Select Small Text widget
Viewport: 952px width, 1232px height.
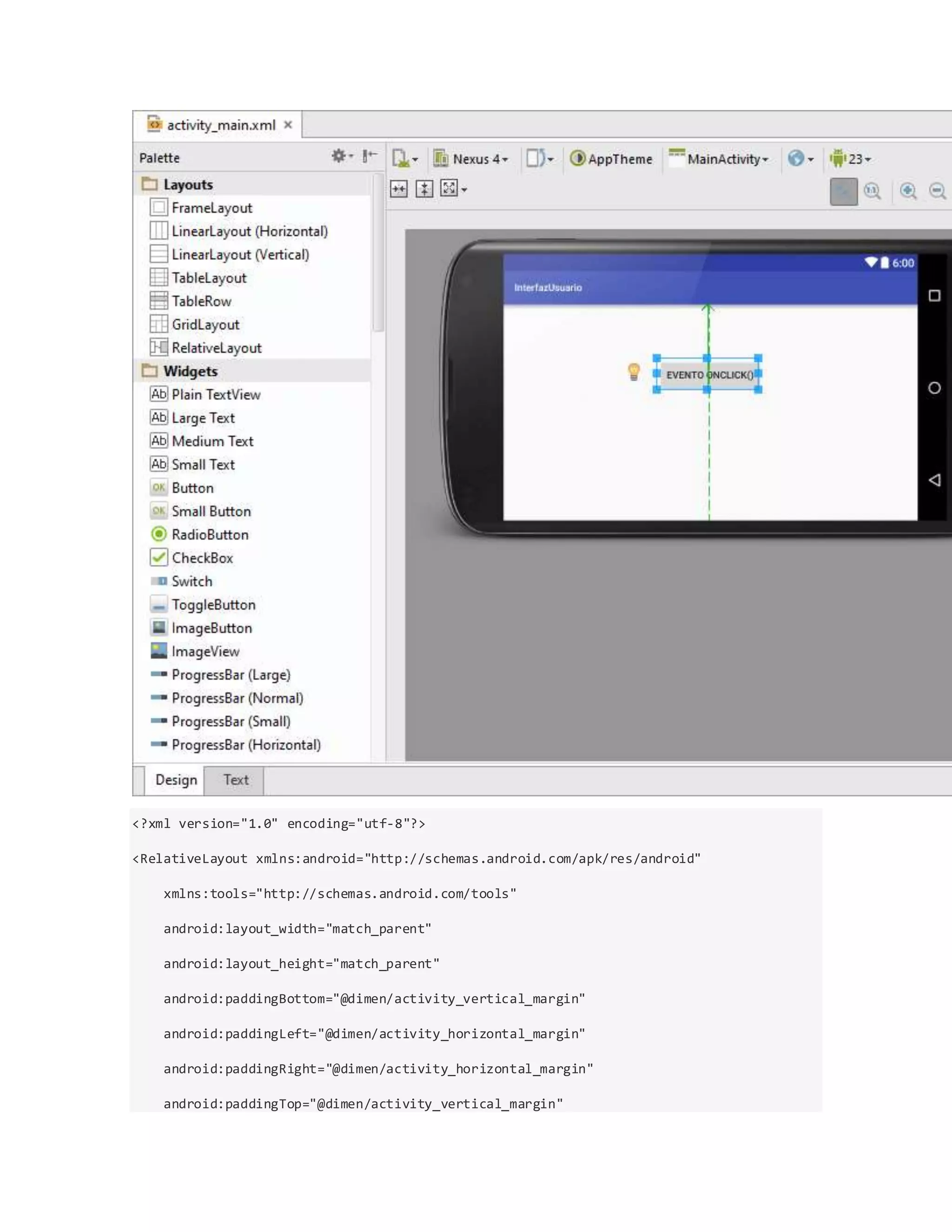click(x=192, y=465)
